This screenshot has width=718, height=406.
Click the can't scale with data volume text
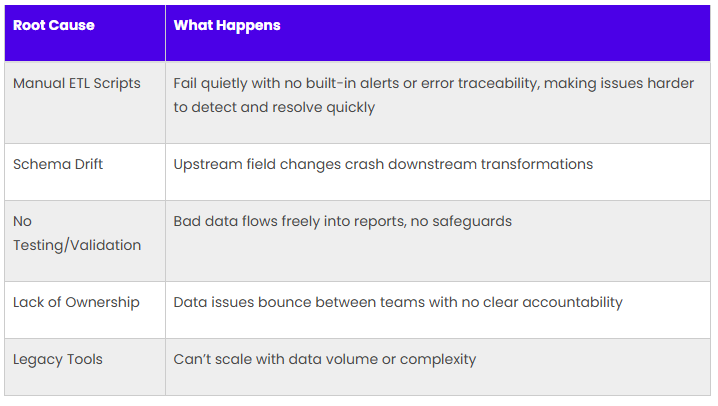pyautogui.click(x=325, y=360)
